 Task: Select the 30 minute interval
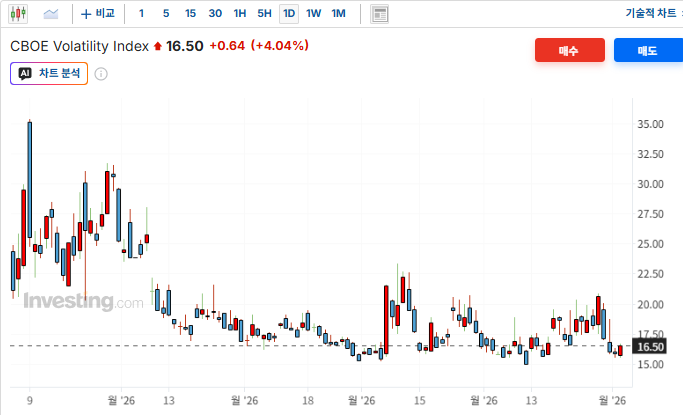tap(215, 13)
